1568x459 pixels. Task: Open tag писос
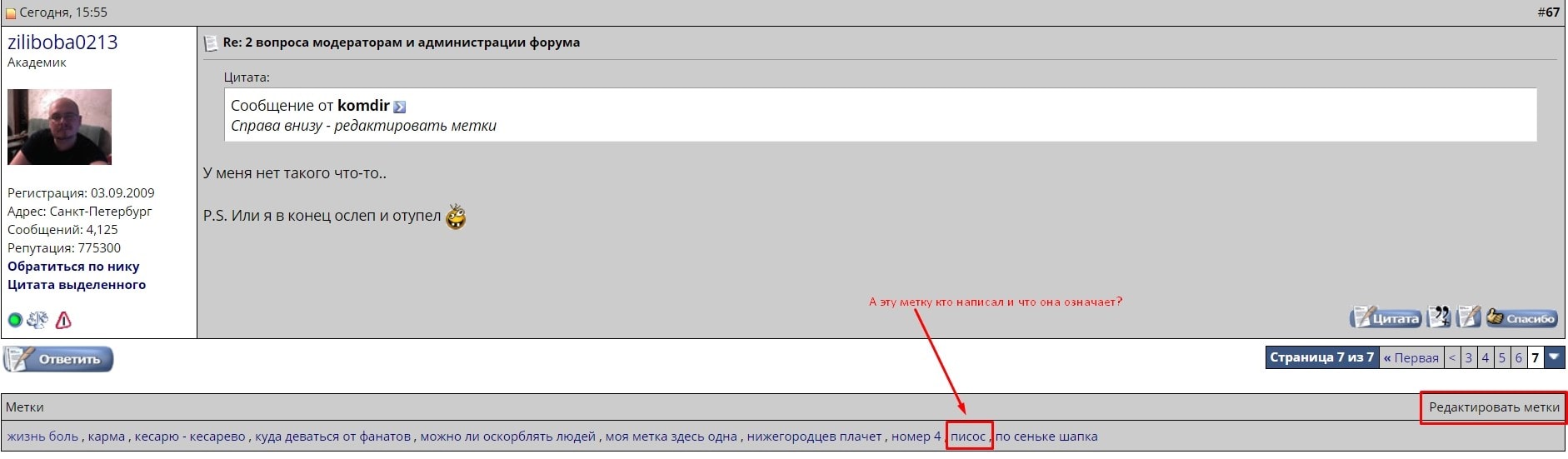[968, 437]
